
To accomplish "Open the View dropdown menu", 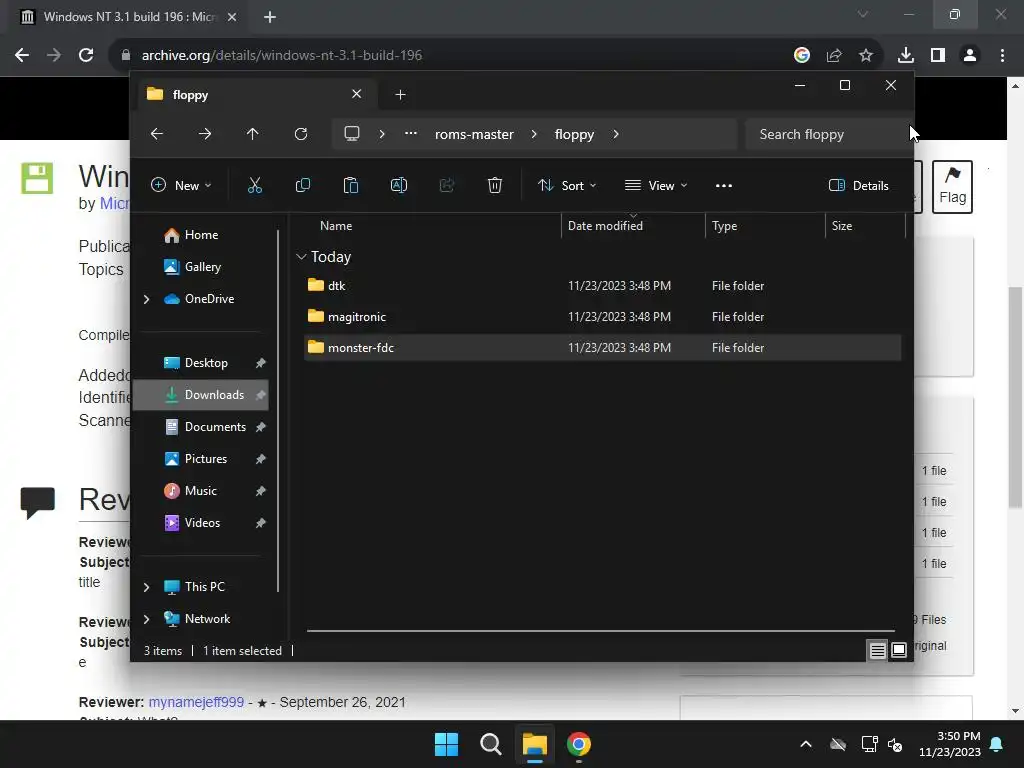I will [656, 185].
